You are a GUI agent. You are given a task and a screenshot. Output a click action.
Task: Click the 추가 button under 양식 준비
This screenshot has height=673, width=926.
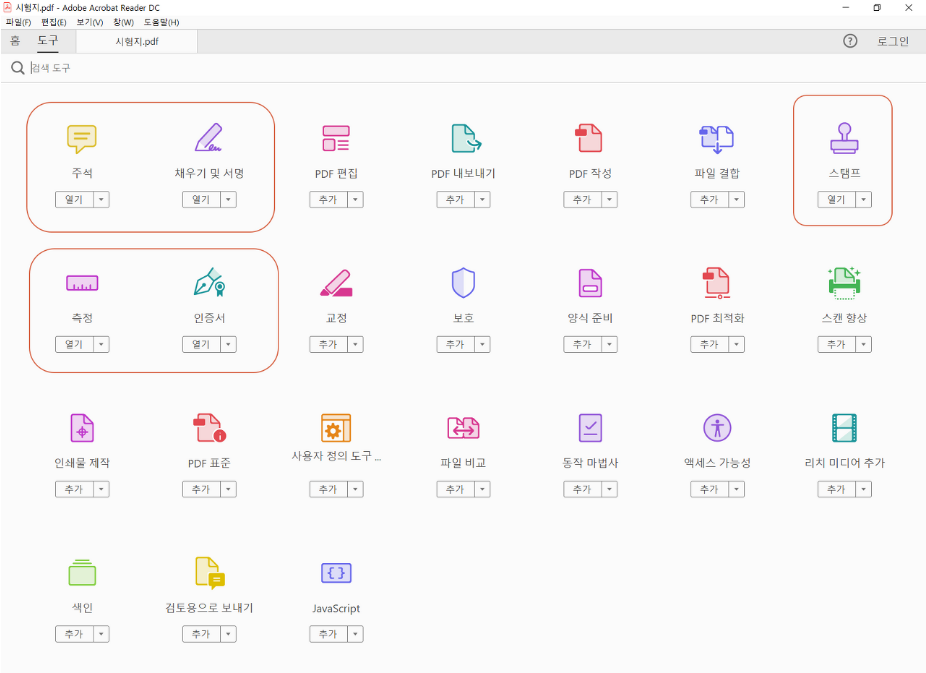[x=583, y=344]
